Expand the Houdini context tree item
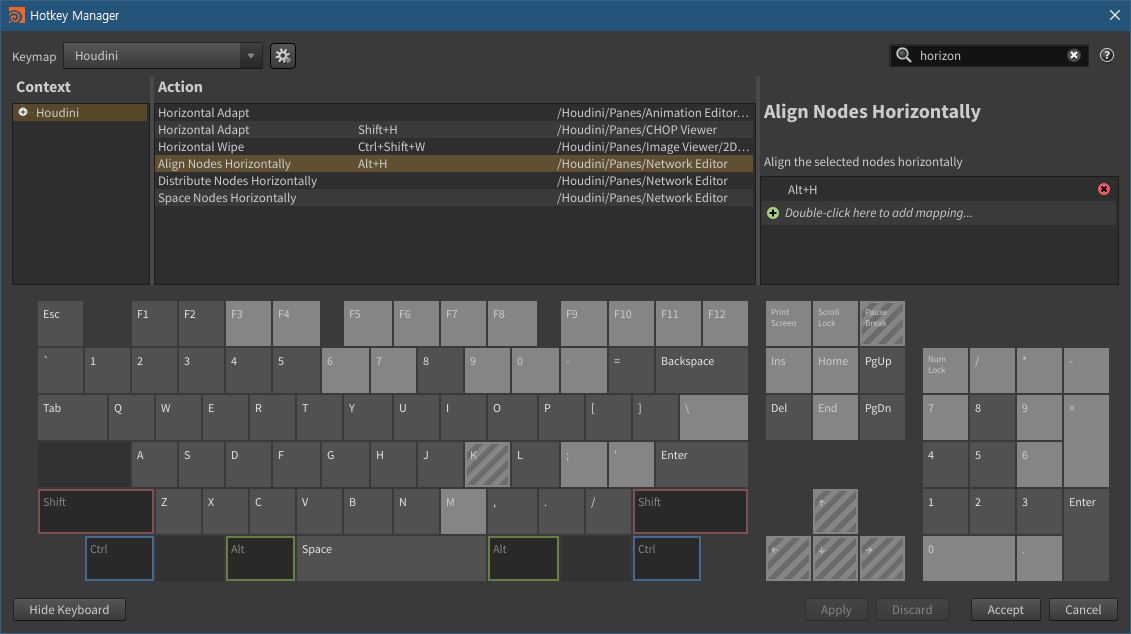This screenshot has width=1131, height=634. 23,113
